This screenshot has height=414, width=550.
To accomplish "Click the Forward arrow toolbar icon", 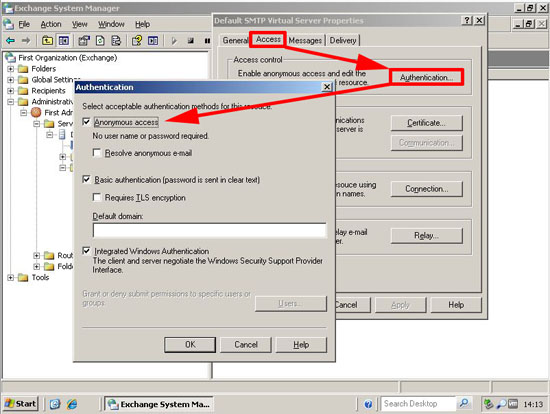I will click(26, 41).
